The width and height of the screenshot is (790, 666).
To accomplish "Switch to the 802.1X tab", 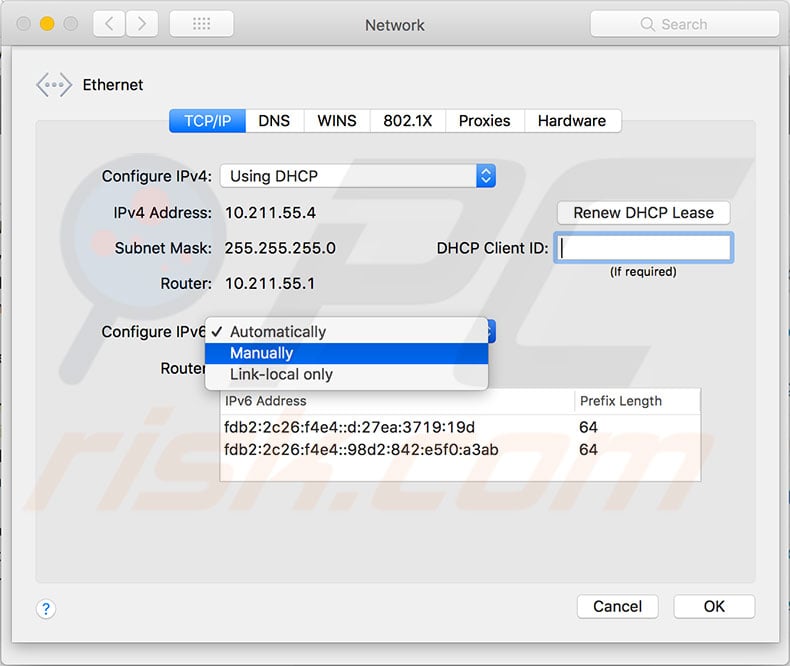I will coord(408,121).
